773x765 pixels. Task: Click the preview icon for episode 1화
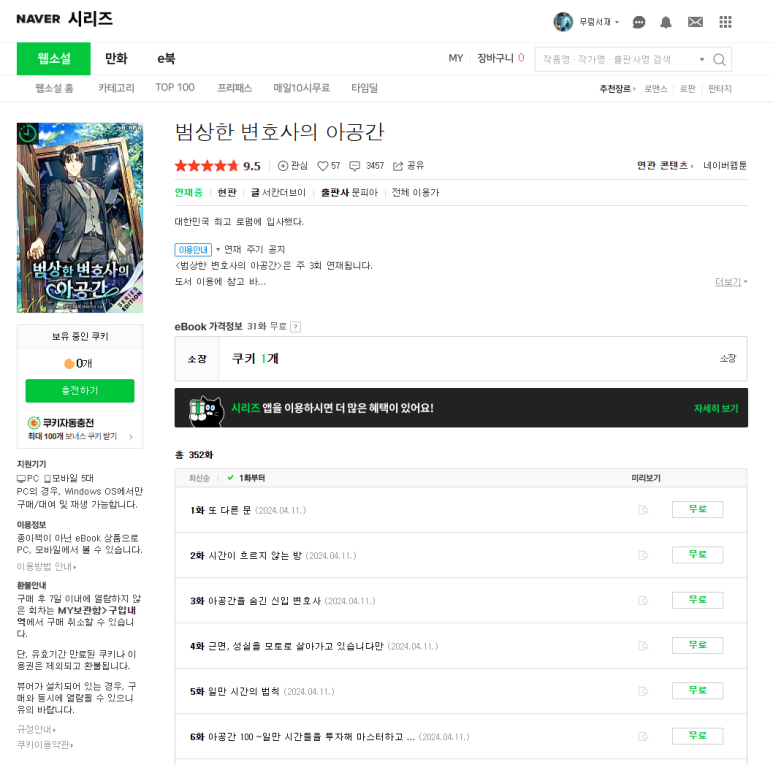643,510
